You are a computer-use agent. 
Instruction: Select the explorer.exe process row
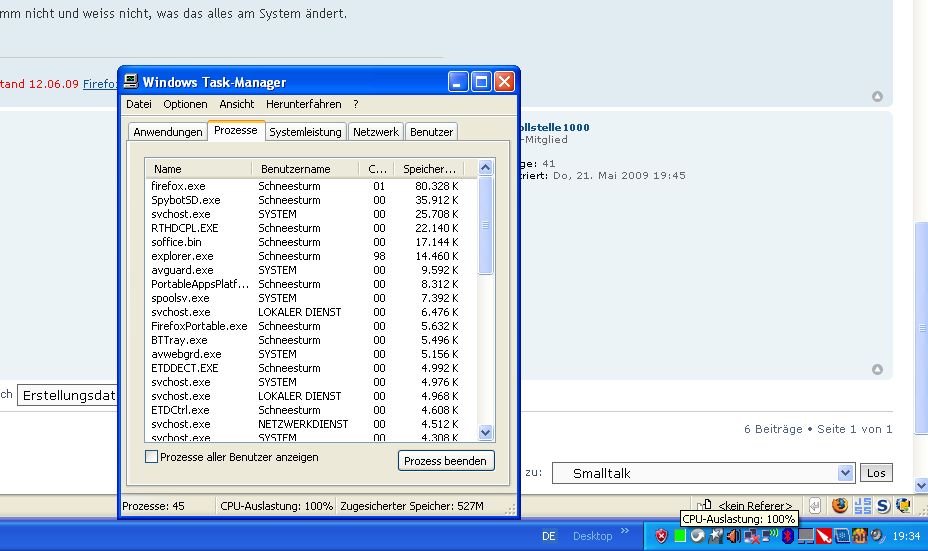[182, 256]
